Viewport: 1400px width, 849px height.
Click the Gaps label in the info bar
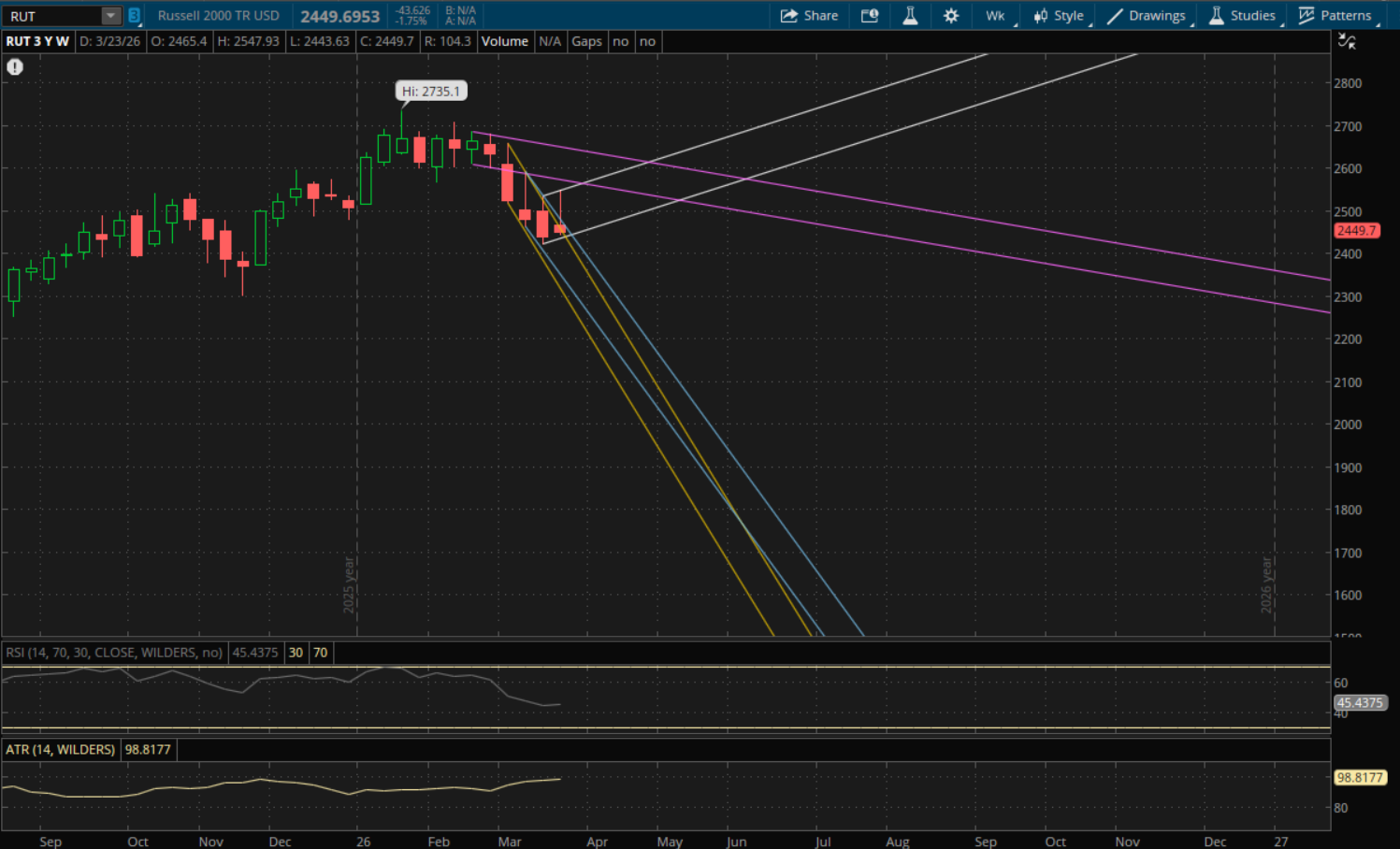coord(586,41)
